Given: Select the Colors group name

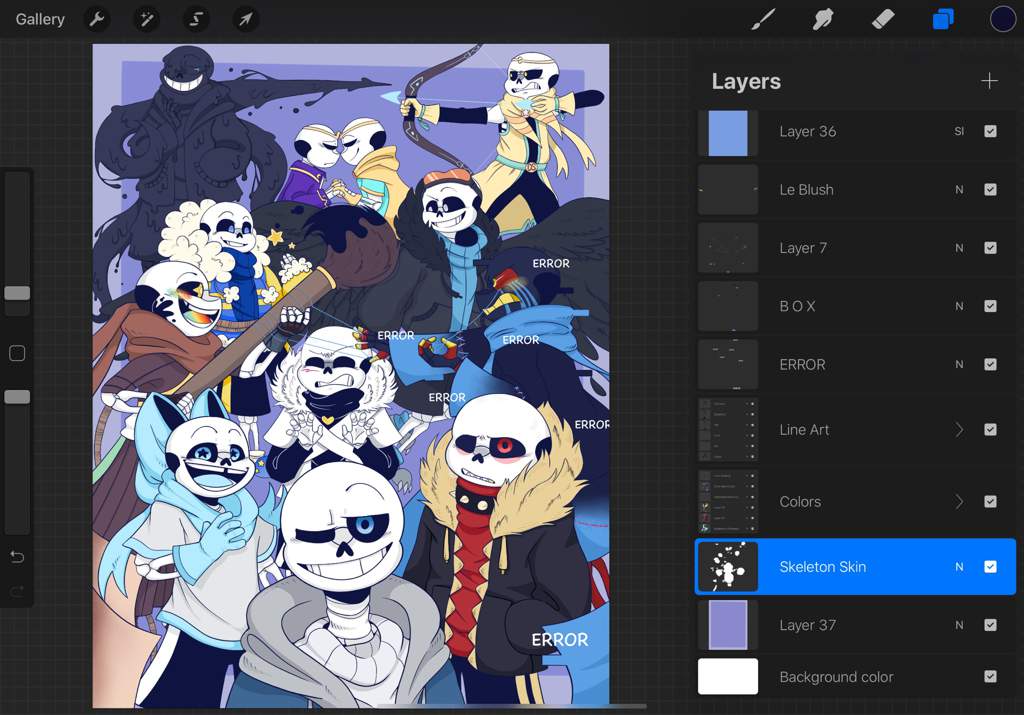Looking at the screenshot, I should (x=800, y=501).
